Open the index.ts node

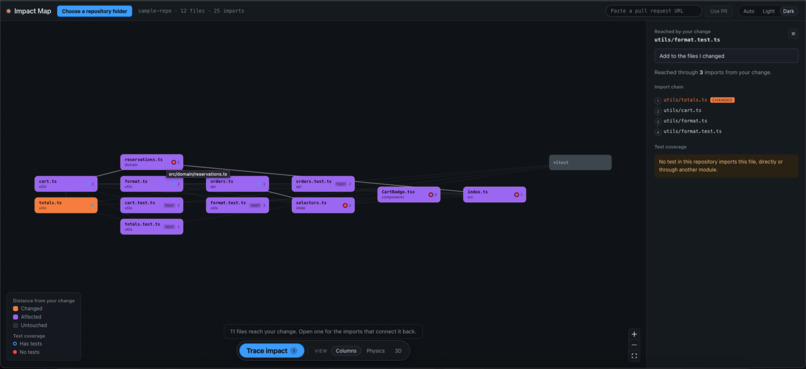[x=494, y=194]
